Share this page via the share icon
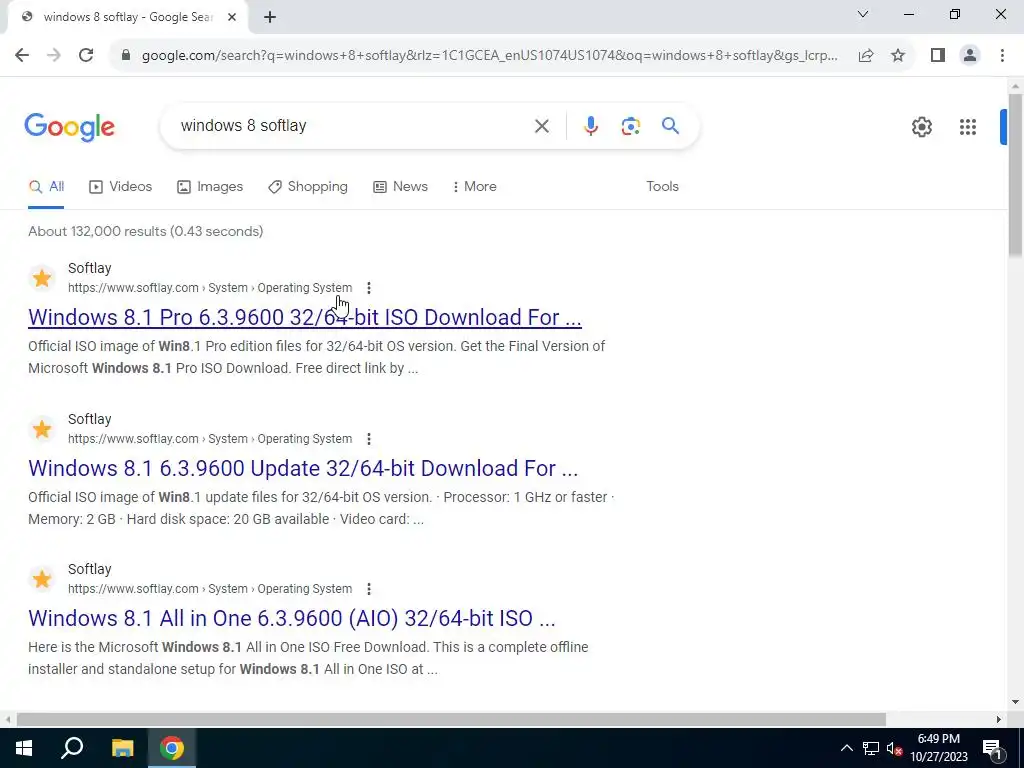 [866, 56]
